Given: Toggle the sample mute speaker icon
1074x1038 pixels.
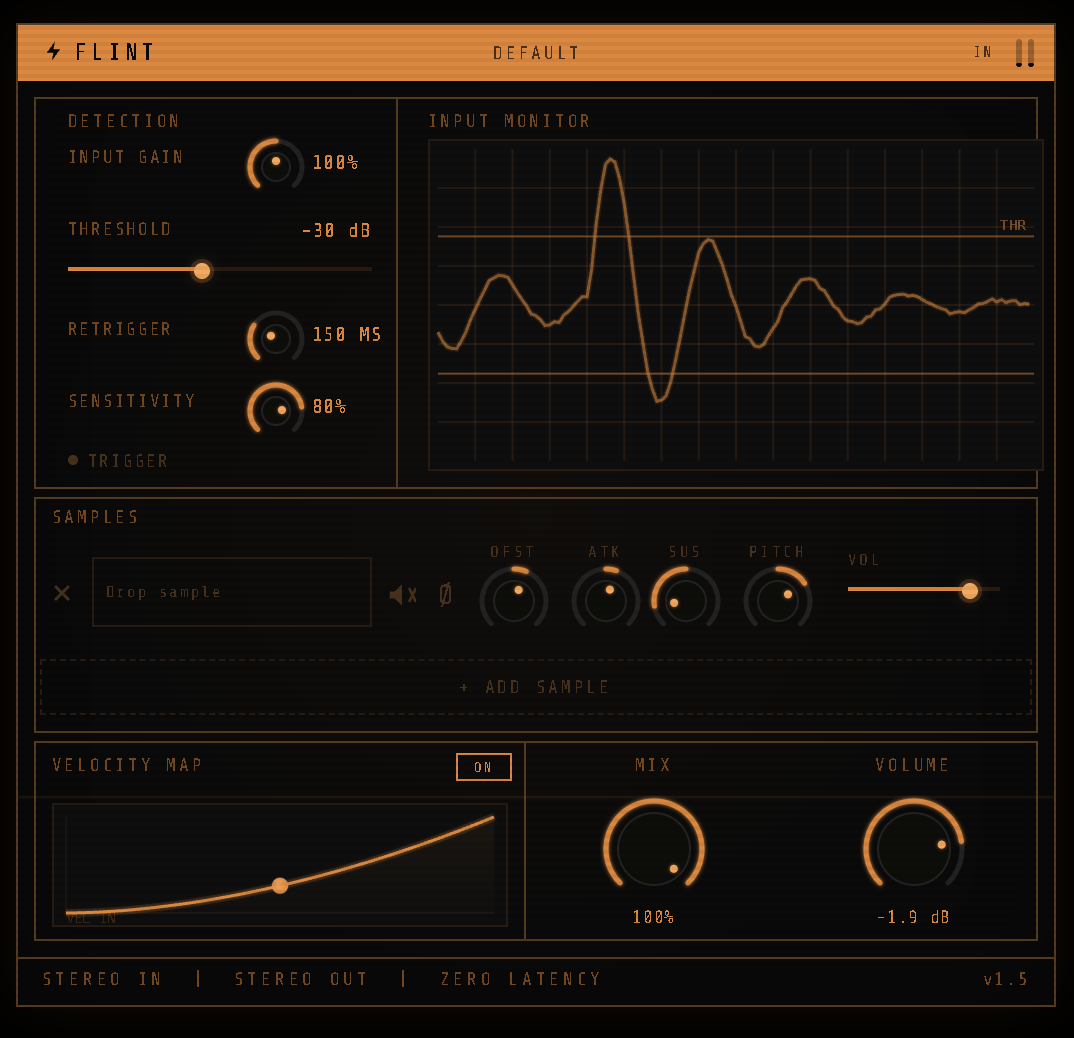Looking at the screenshot, I should pos(403,595).
